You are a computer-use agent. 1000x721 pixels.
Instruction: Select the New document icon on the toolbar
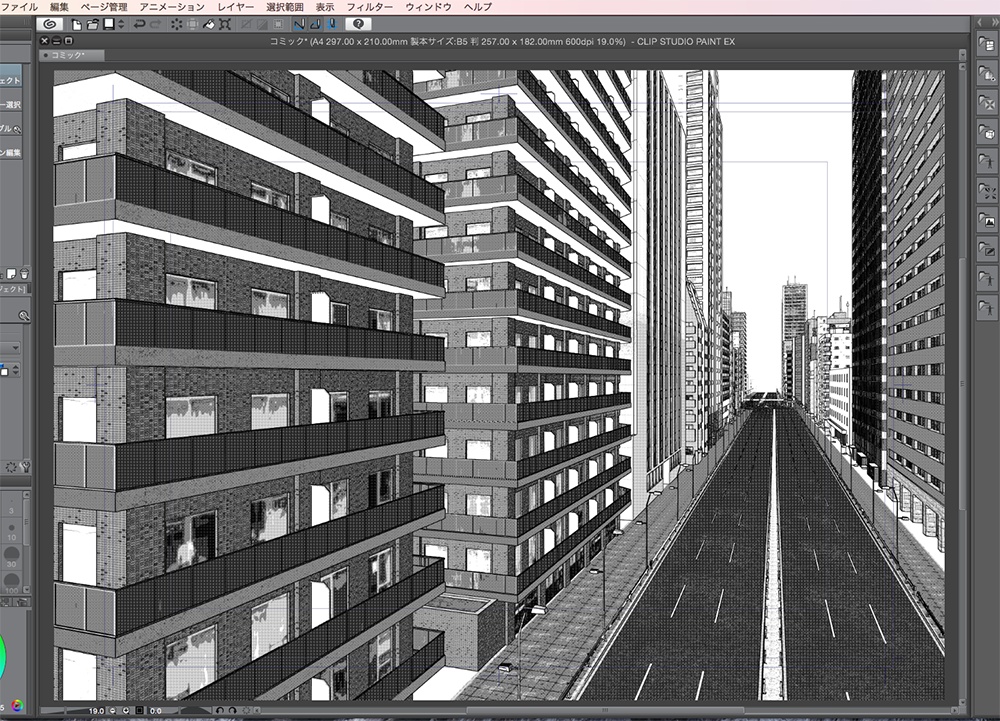click(76, 23)
